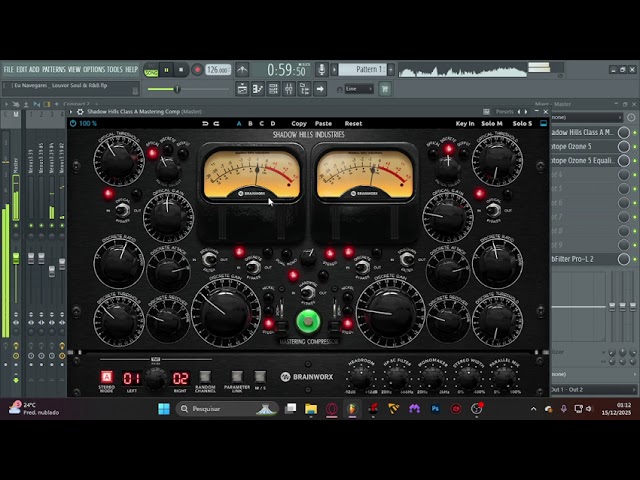Click the plugin undo arrow

(x=205, y=123)
